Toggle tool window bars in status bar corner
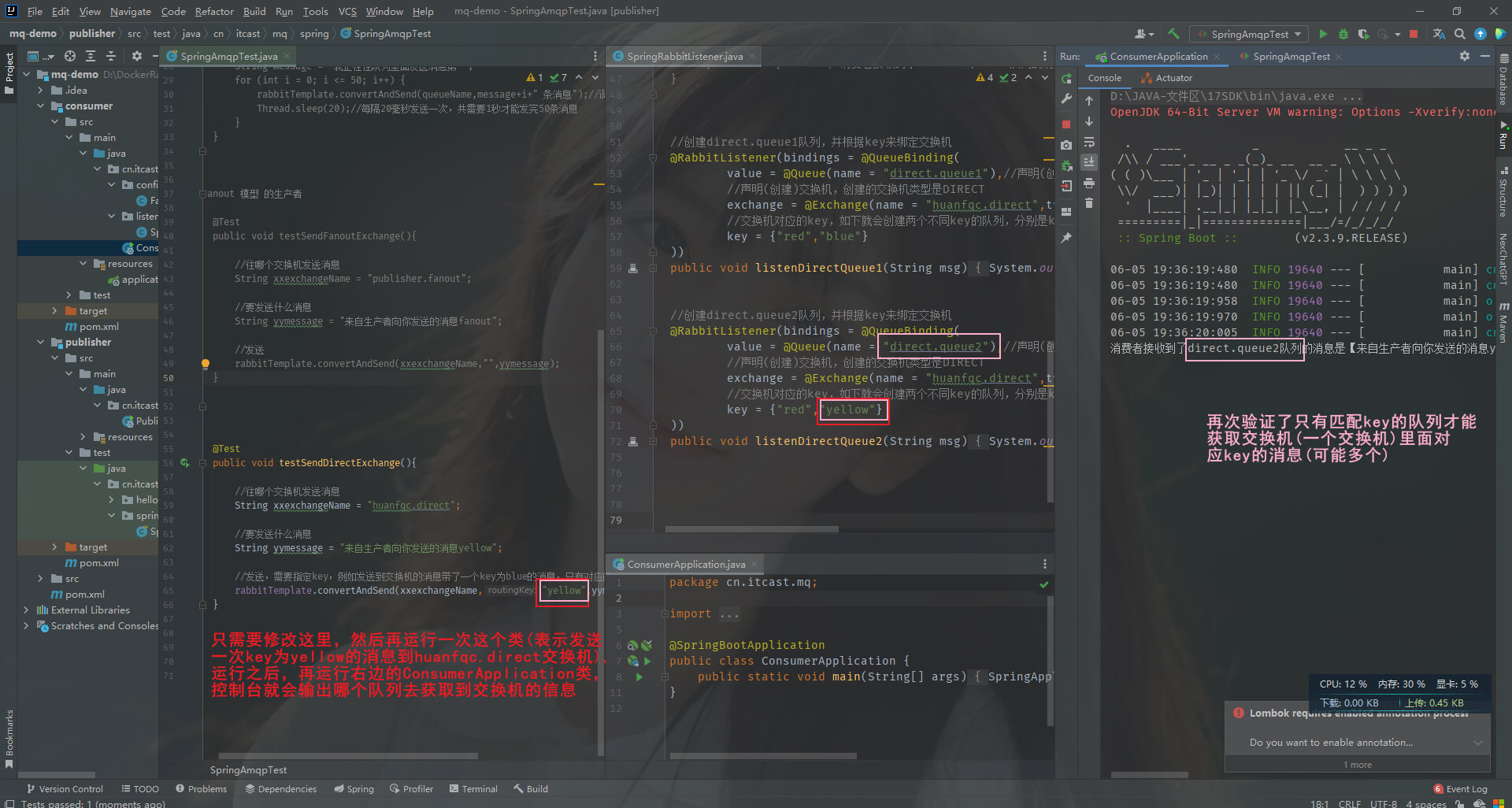Image resolution: width=1512 pixels, height=808 pixels. pyautogui.click(x=9, y=803)
